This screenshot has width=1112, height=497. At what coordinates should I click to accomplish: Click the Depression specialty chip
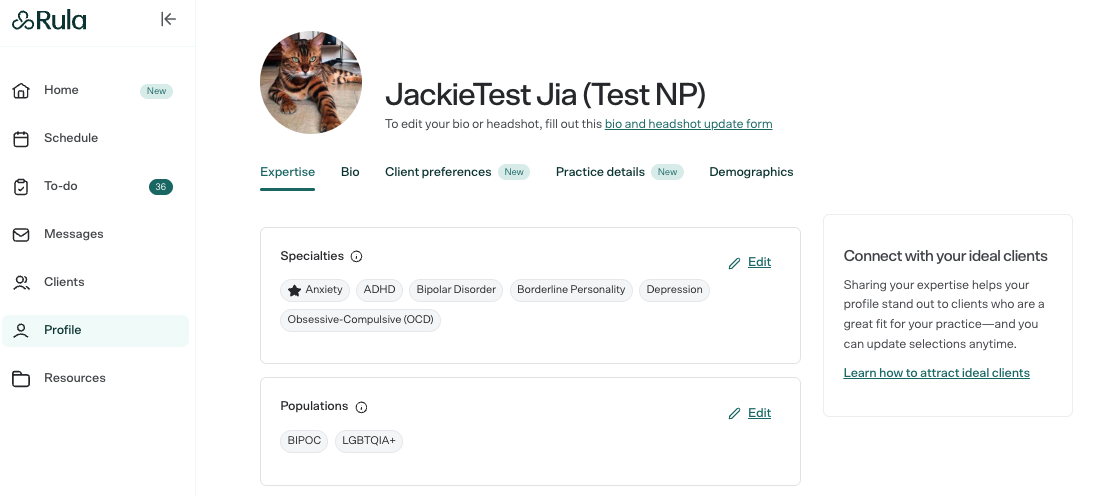[674, 290]
